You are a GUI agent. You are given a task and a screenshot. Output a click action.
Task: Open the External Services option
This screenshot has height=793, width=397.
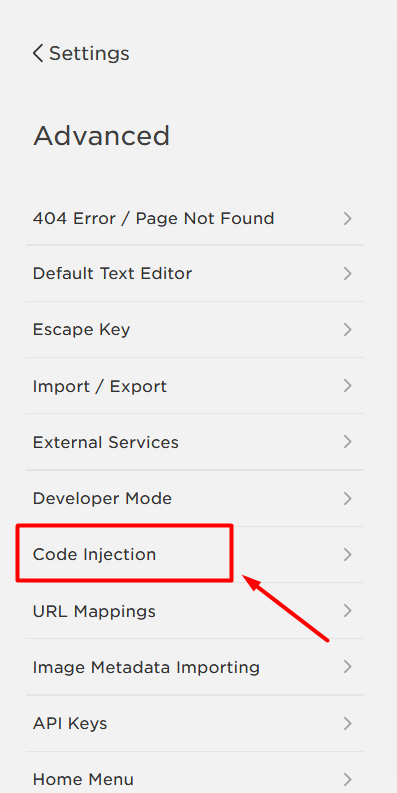[195, 442]
